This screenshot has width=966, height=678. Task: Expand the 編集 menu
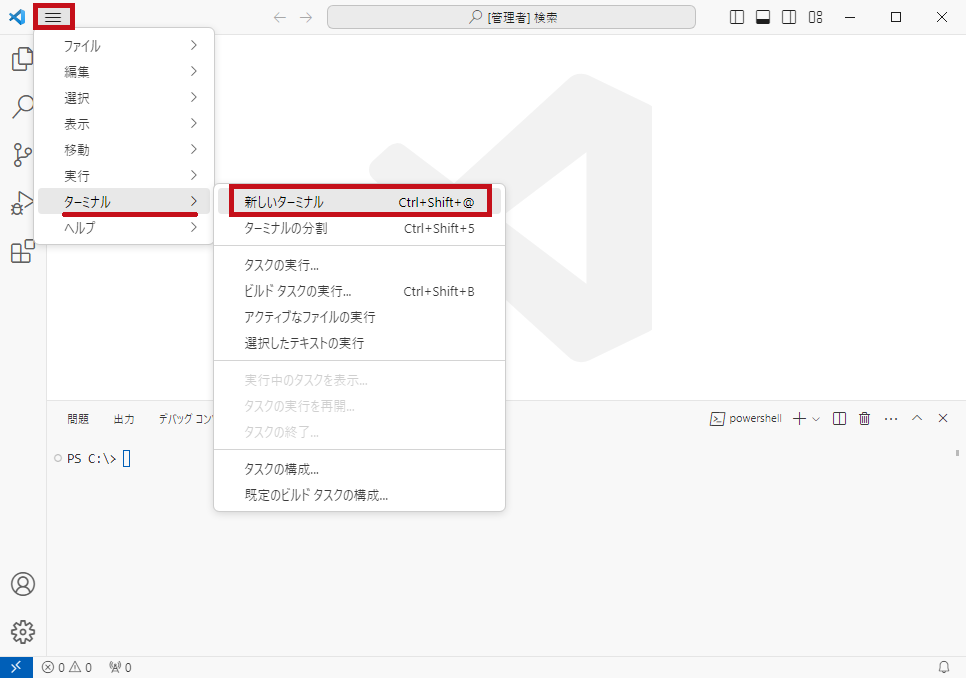[x=124, y=71]
